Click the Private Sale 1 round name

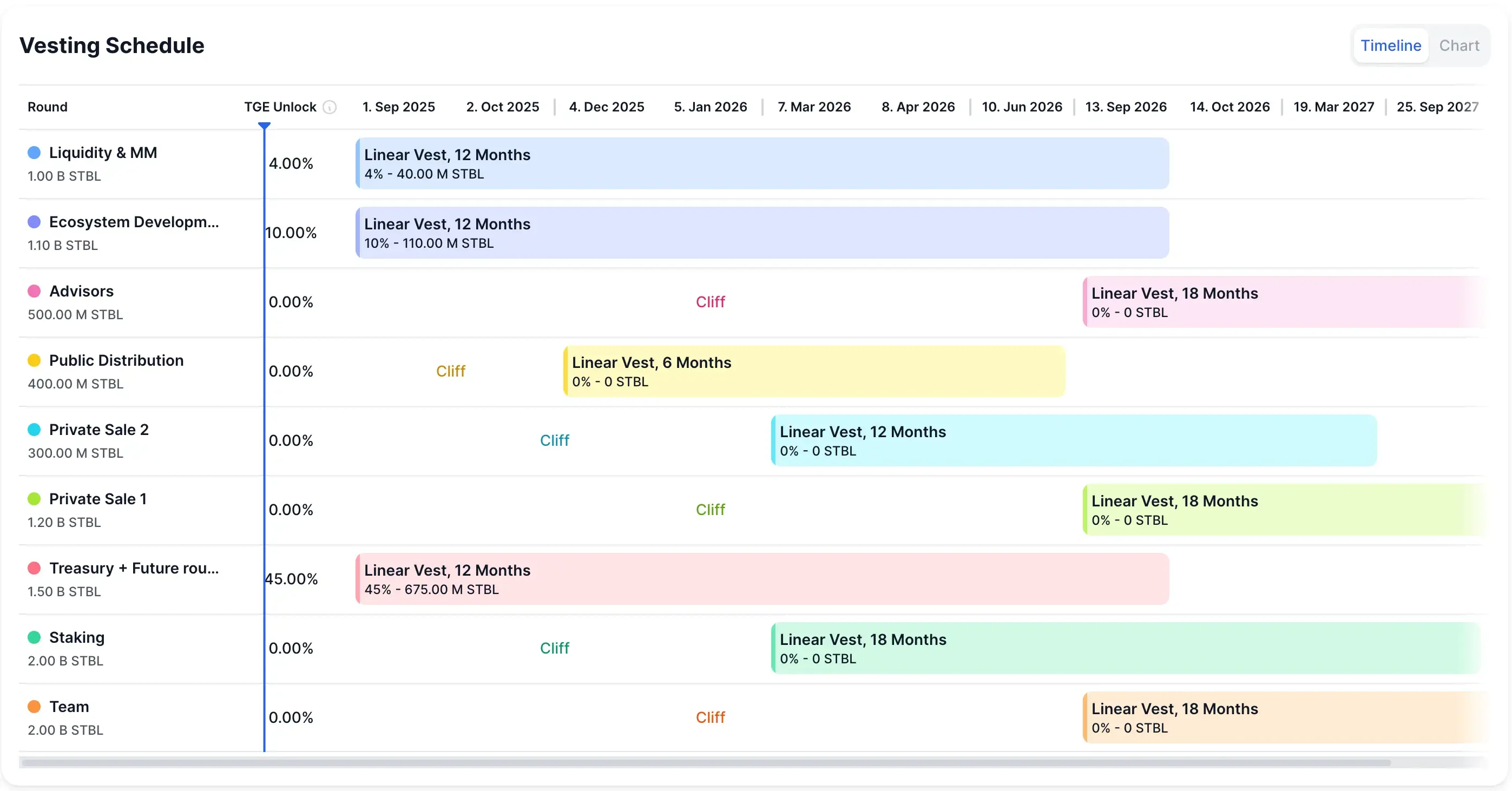97,499
